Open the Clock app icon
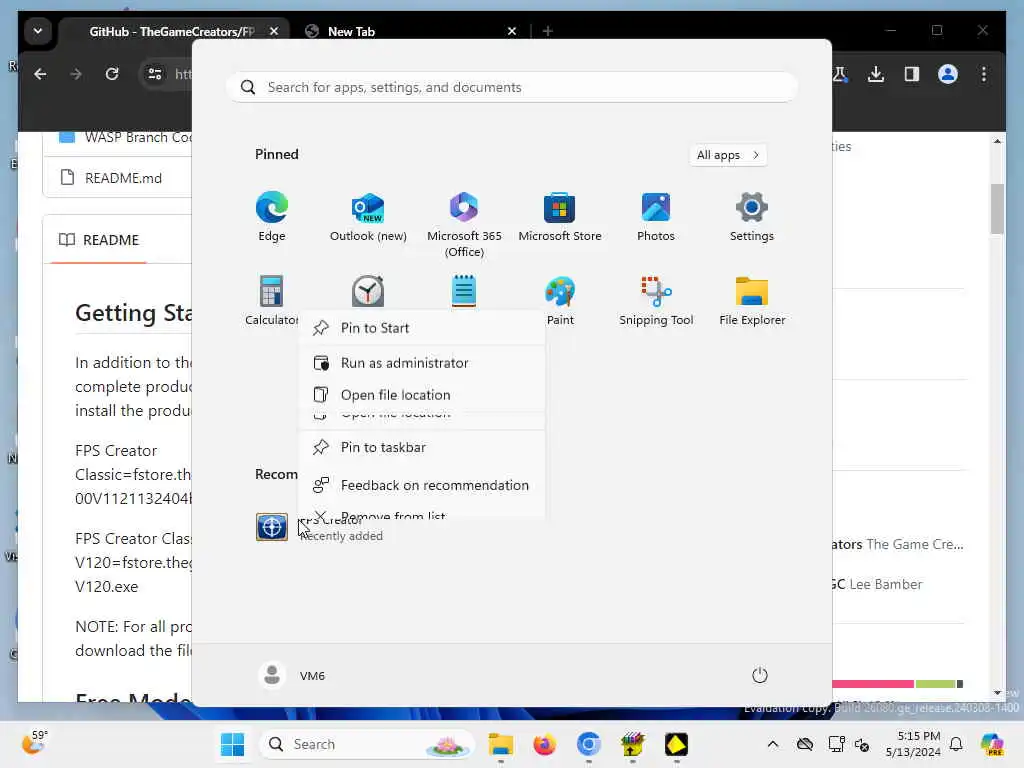Screen dimensions: 1024x768 (368, 291)
